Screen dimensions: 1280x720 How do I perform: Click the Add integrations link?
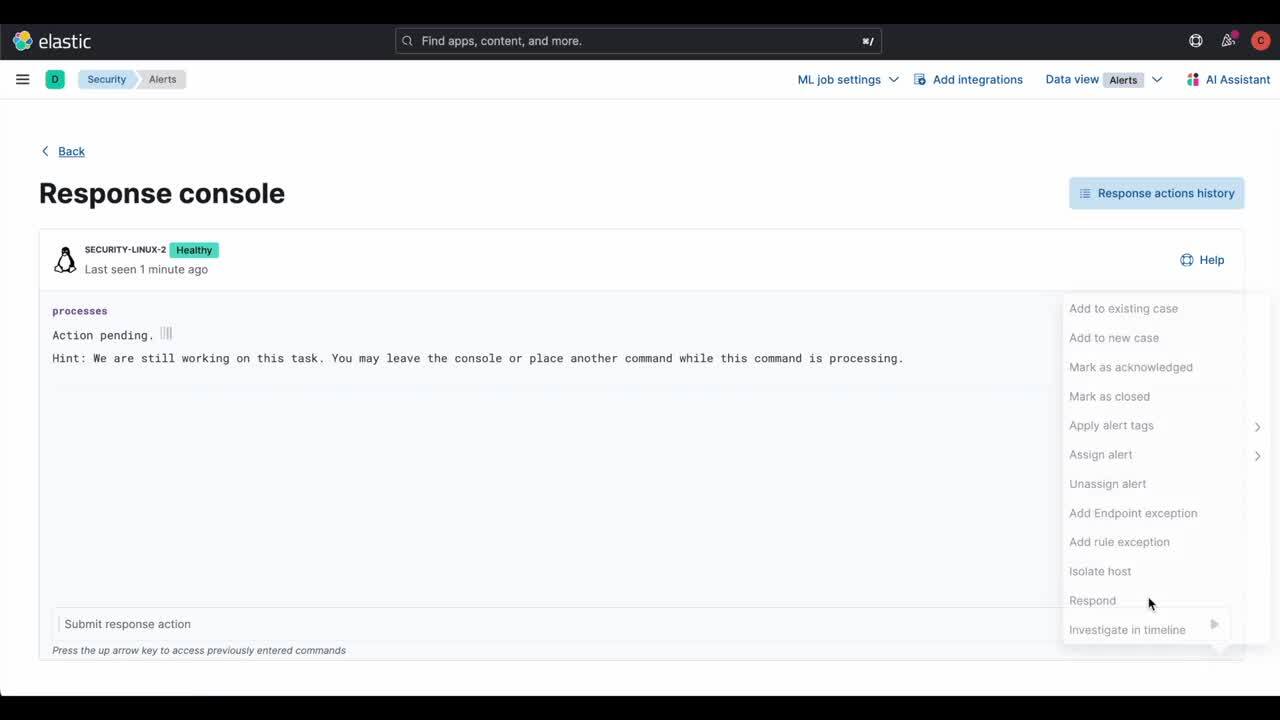977,79
